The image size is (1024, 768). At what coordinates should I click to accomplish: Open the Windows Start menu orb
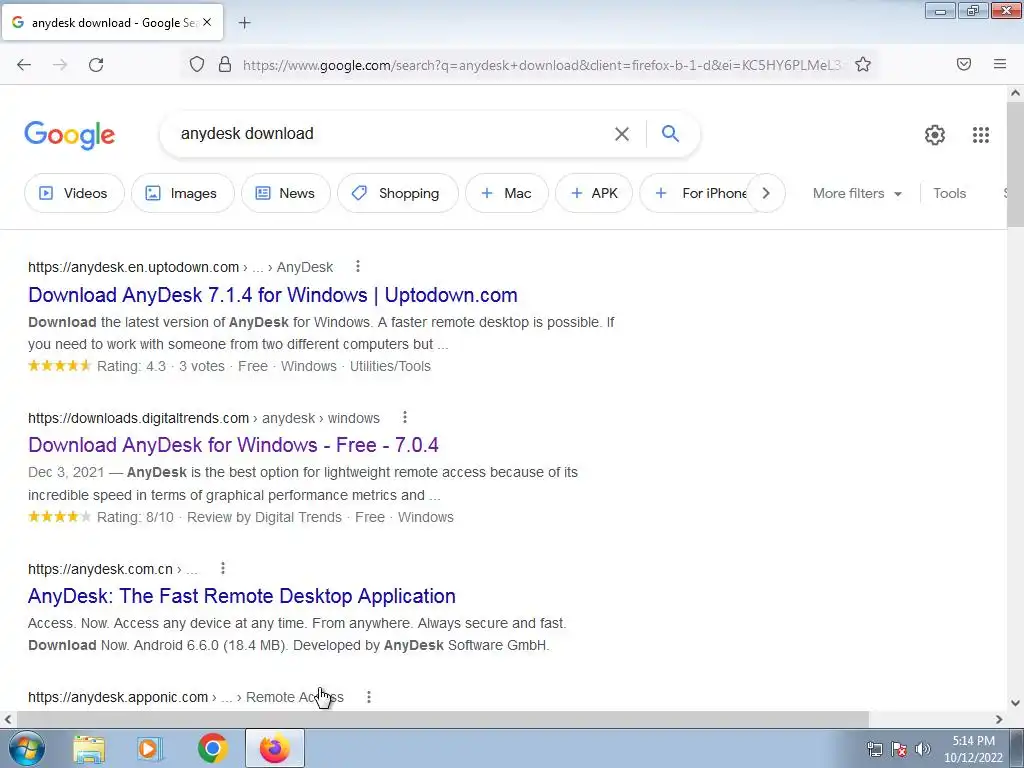(26, 748)
